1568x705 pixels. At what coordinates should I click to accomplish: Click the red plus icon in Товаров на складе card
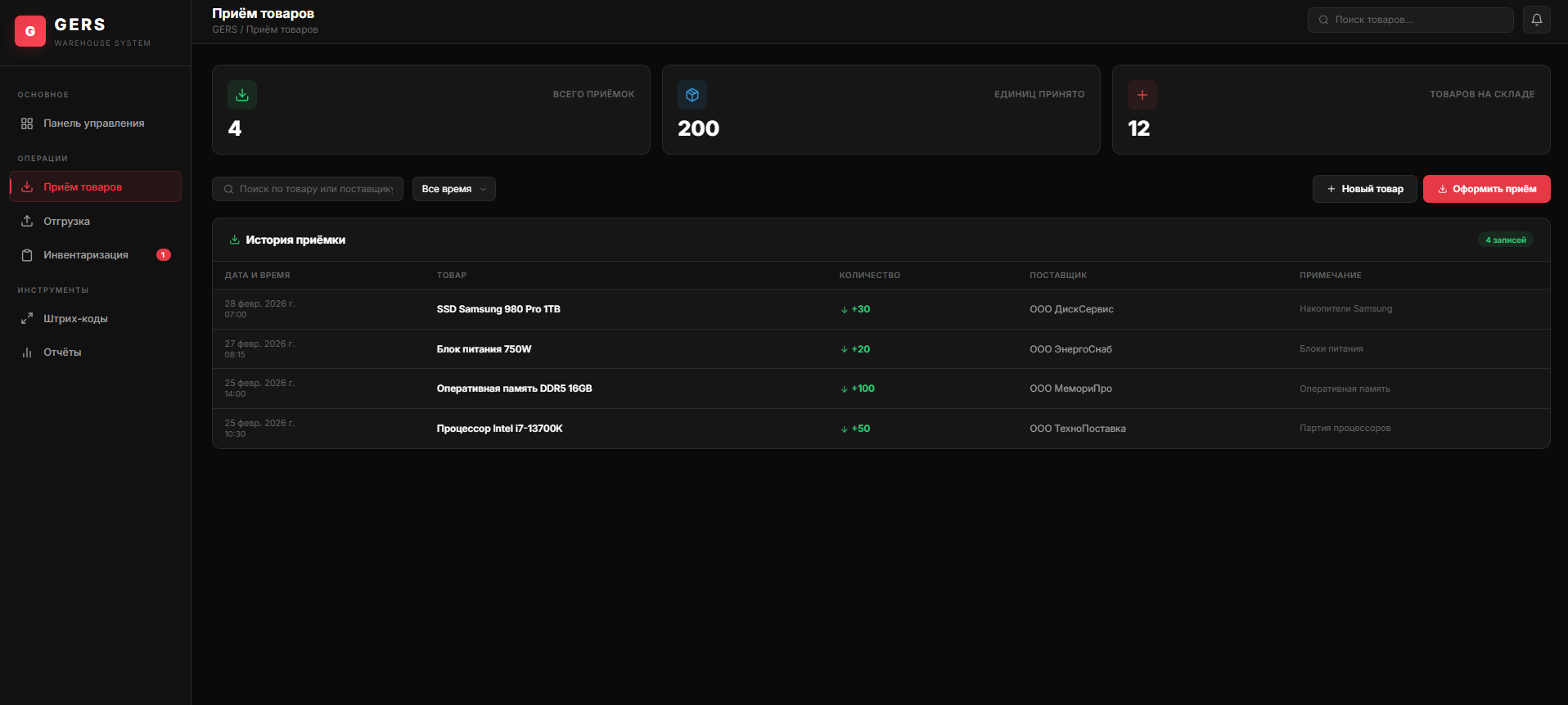(x=1142, y=95)
